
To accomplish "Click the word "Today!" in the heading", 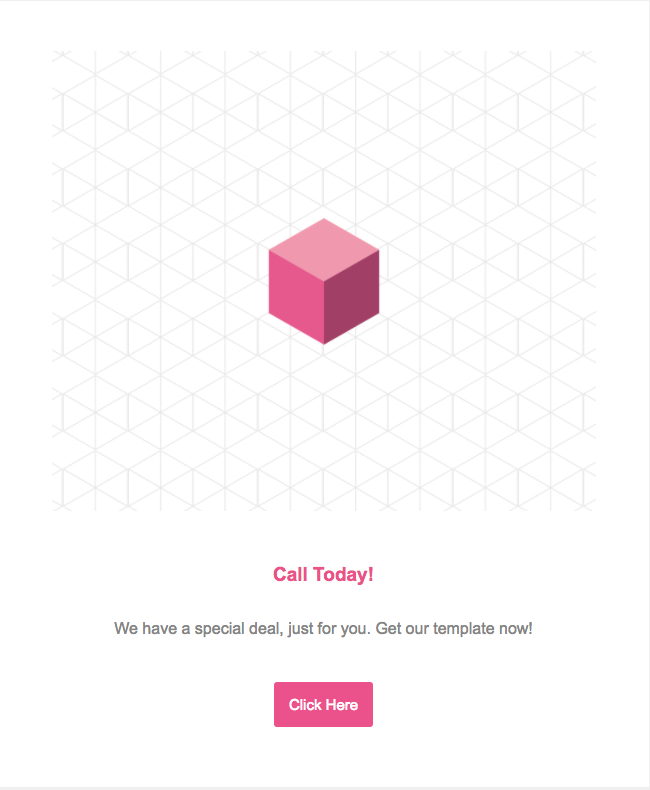I will point(342,575).
